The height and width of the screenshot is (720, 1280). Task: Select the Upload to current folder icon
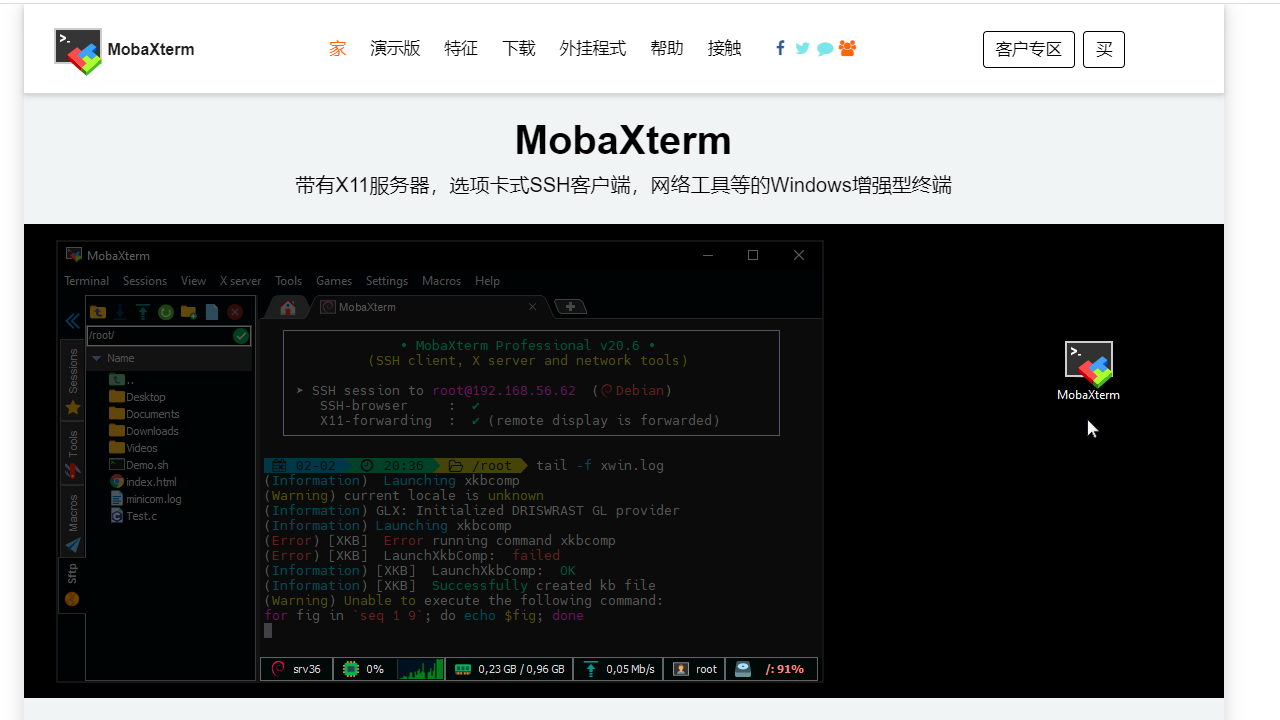point(143,312)
